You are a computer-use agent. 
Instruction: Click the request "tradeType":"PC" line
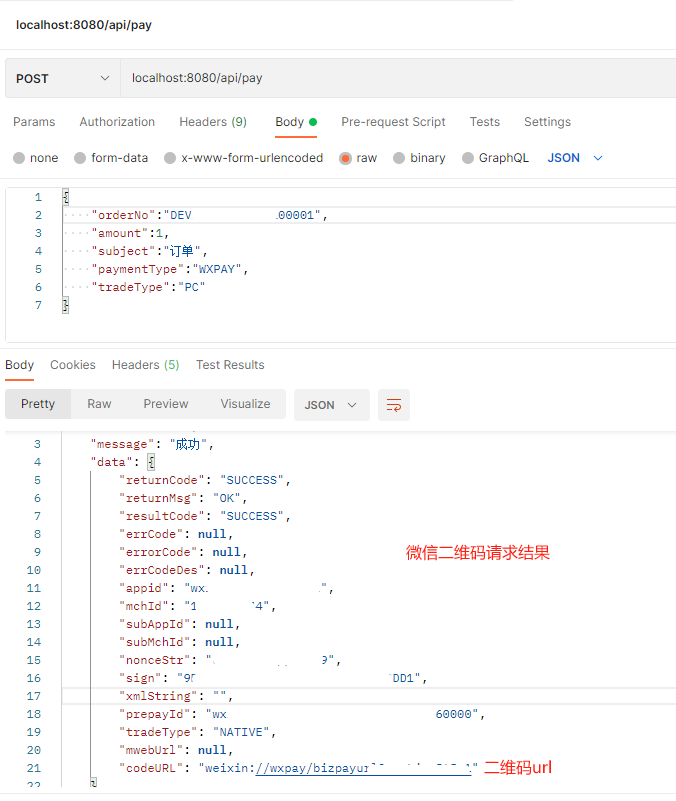point(148,287)
